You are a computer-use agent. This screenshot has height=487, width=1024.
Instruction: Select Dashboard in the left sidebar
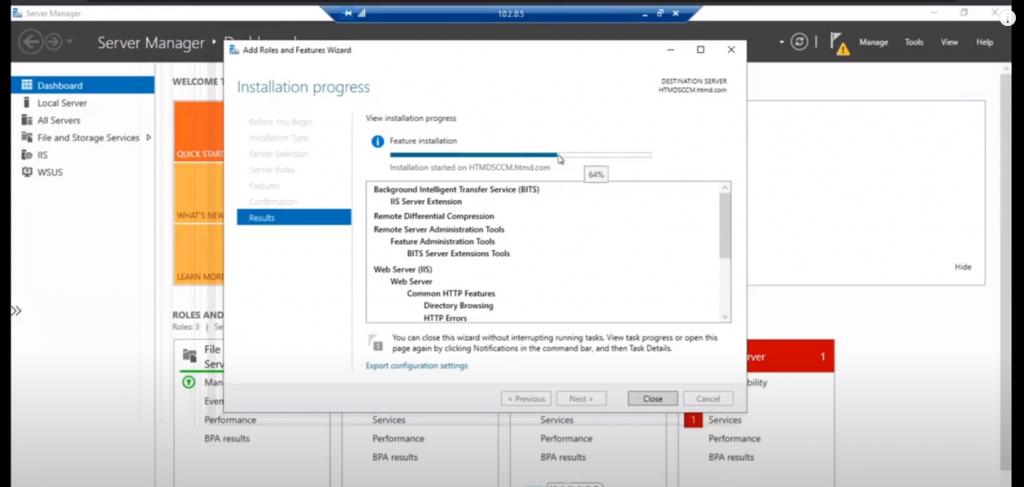(x=83, y=85)
